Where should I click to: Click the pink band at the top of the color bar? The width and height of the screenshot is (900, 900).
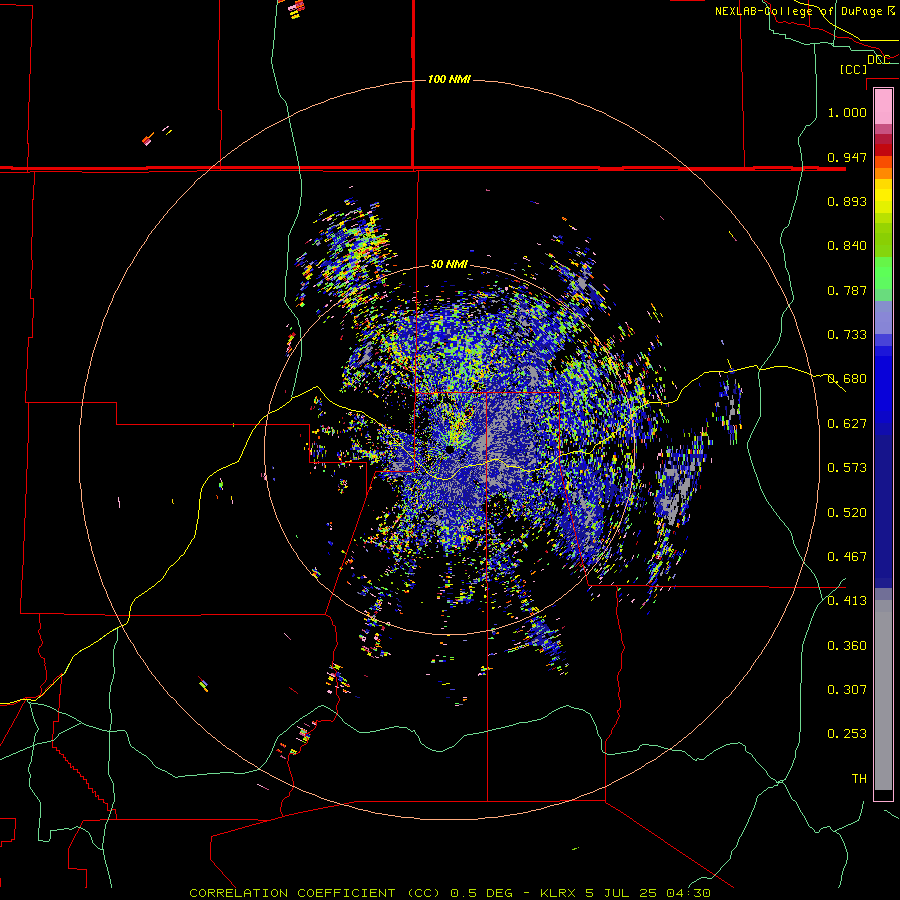[x=883, y=107]
